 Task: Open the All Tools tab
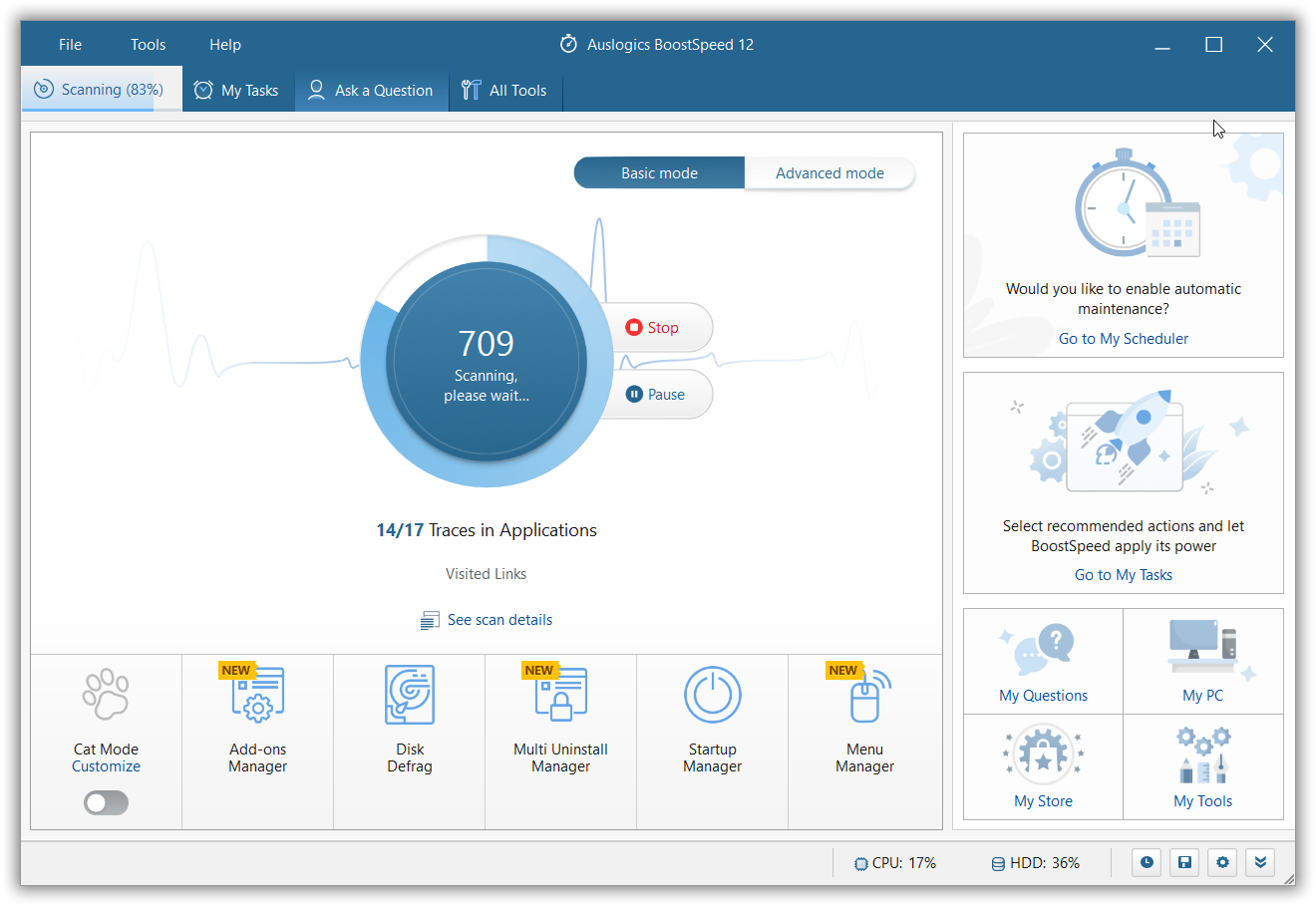(x=504, y=90)
